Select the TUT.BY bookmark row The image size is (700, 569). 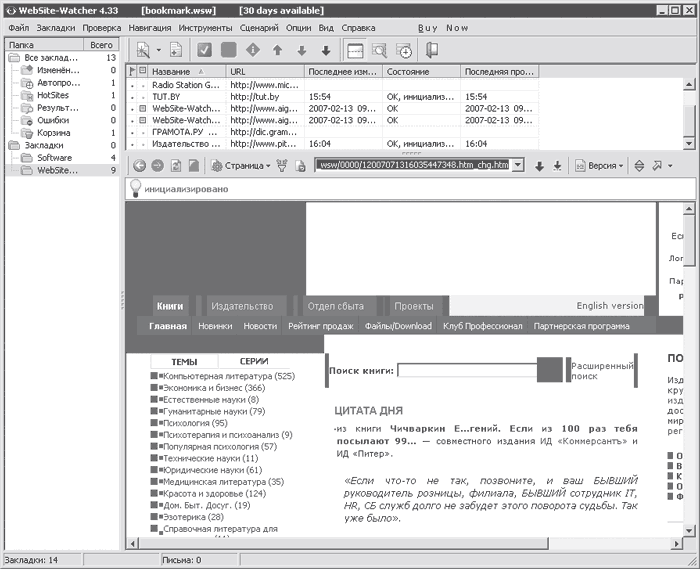[x=333, y=97]
